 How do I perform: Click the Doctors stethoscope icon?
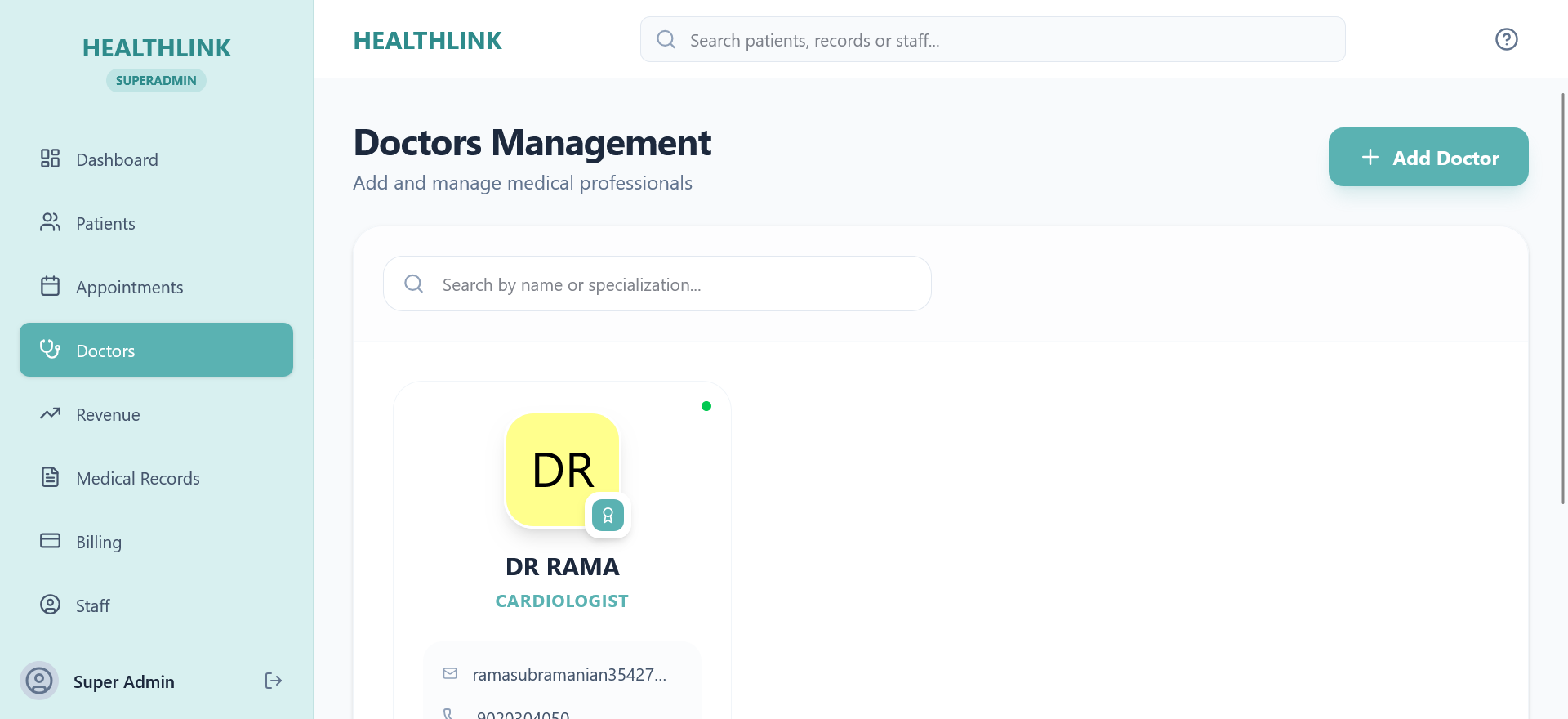click(50, 350)
